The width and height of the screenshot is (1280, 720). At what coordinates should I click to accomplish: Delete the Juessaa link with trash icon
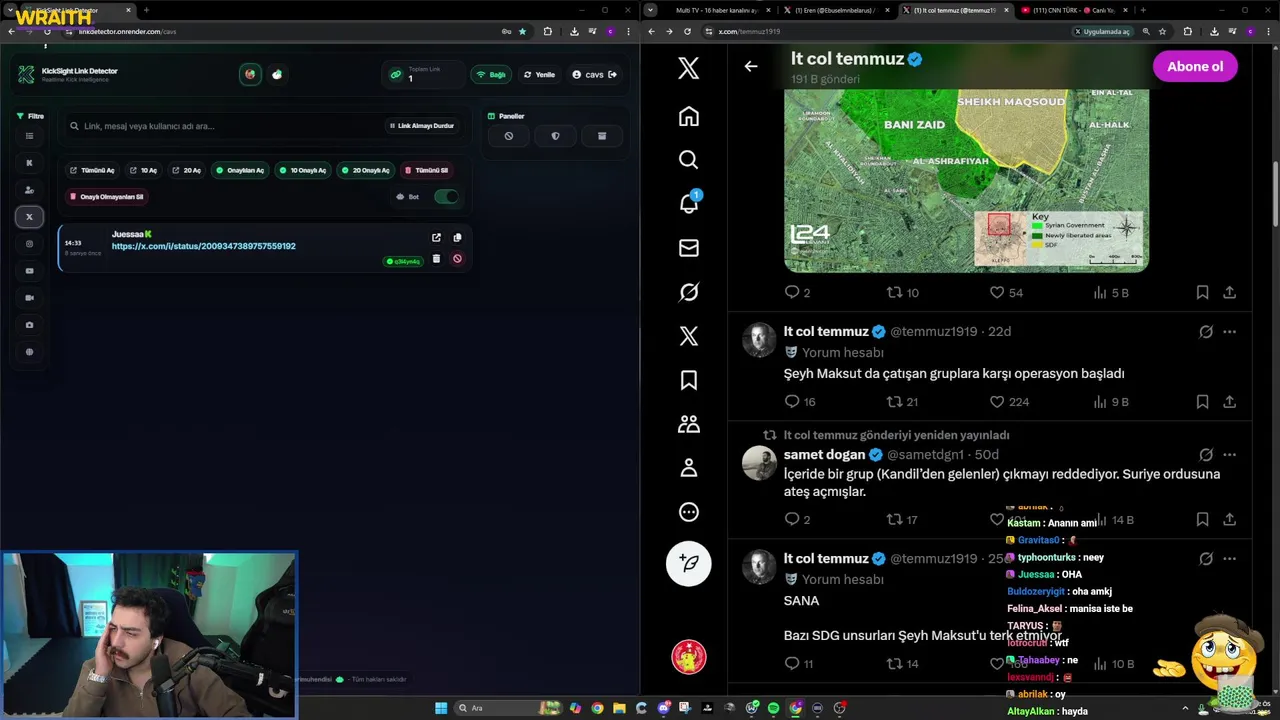(436, 259)
